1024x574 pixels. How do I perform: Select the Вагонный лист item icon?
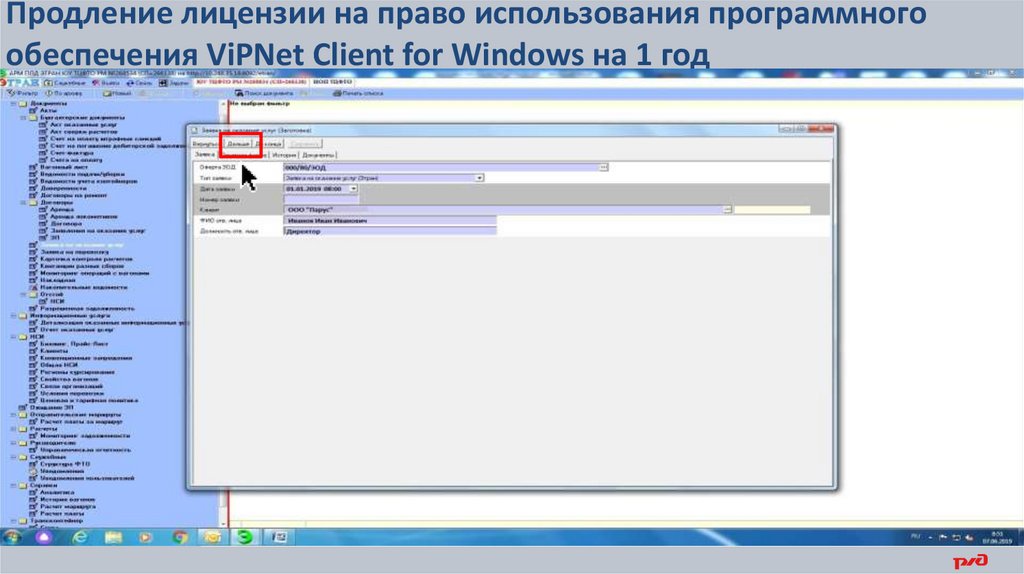33,167
